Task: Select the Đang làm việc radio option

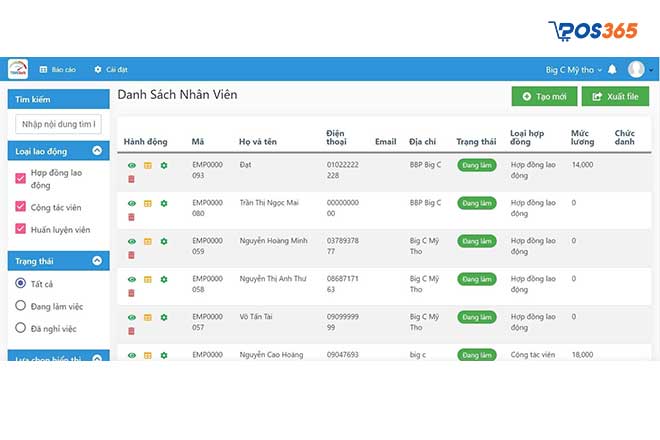Action: click(21, 306)
